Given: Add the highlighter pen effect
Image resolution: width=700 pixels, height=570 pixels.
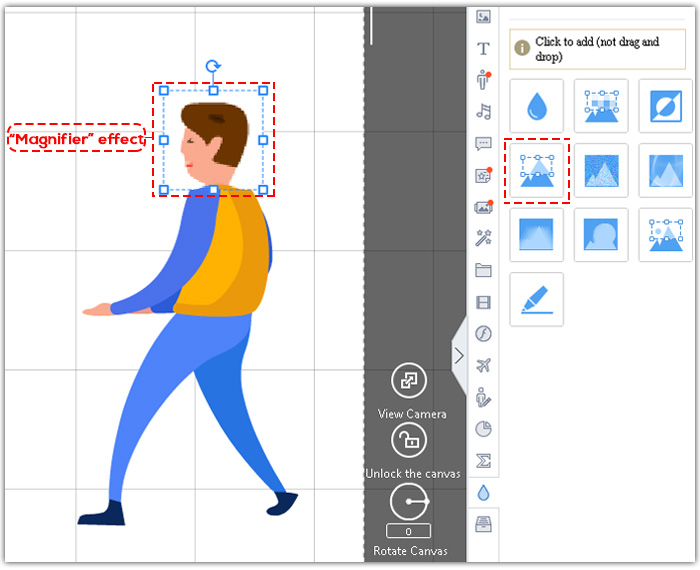Looking at the screenshot, I should click(x=537, y=300).
